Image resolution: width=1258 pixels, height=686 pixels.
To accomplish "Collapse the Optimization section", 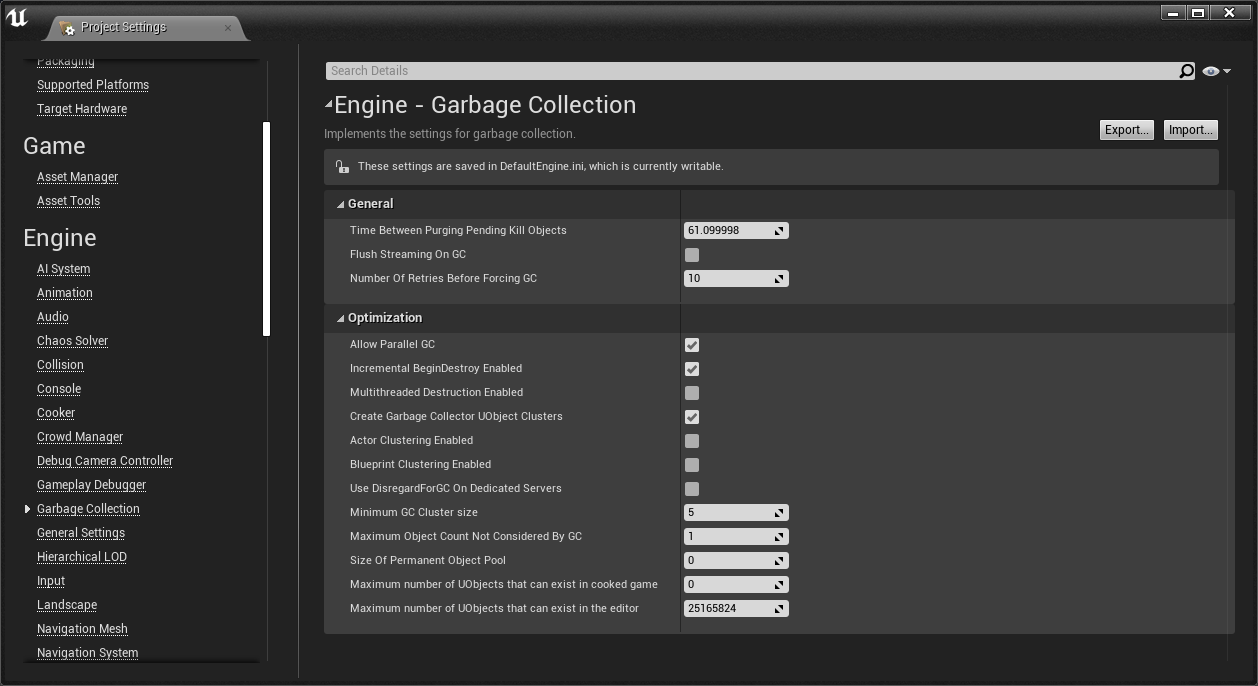I will [x=340, y=318].
